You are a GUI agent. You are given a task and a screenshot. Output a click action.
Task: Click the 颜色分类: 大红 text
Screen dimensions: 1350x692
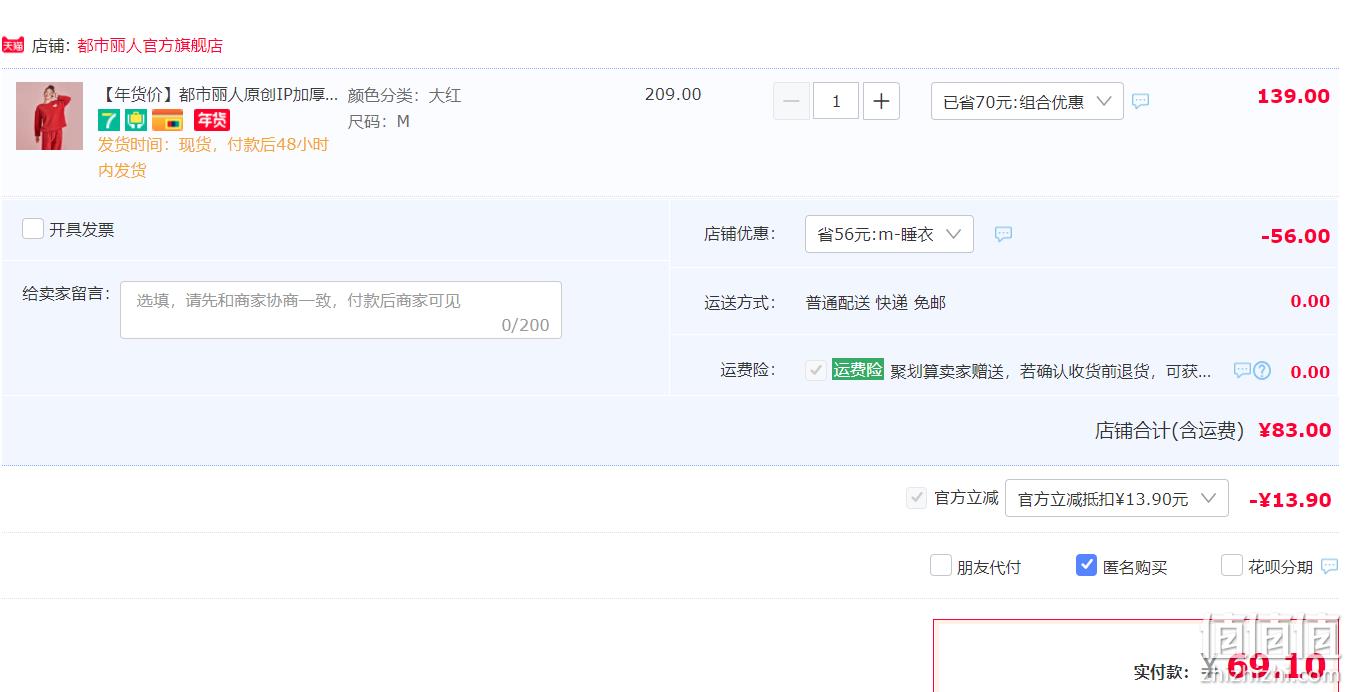[x=404, y=96]
